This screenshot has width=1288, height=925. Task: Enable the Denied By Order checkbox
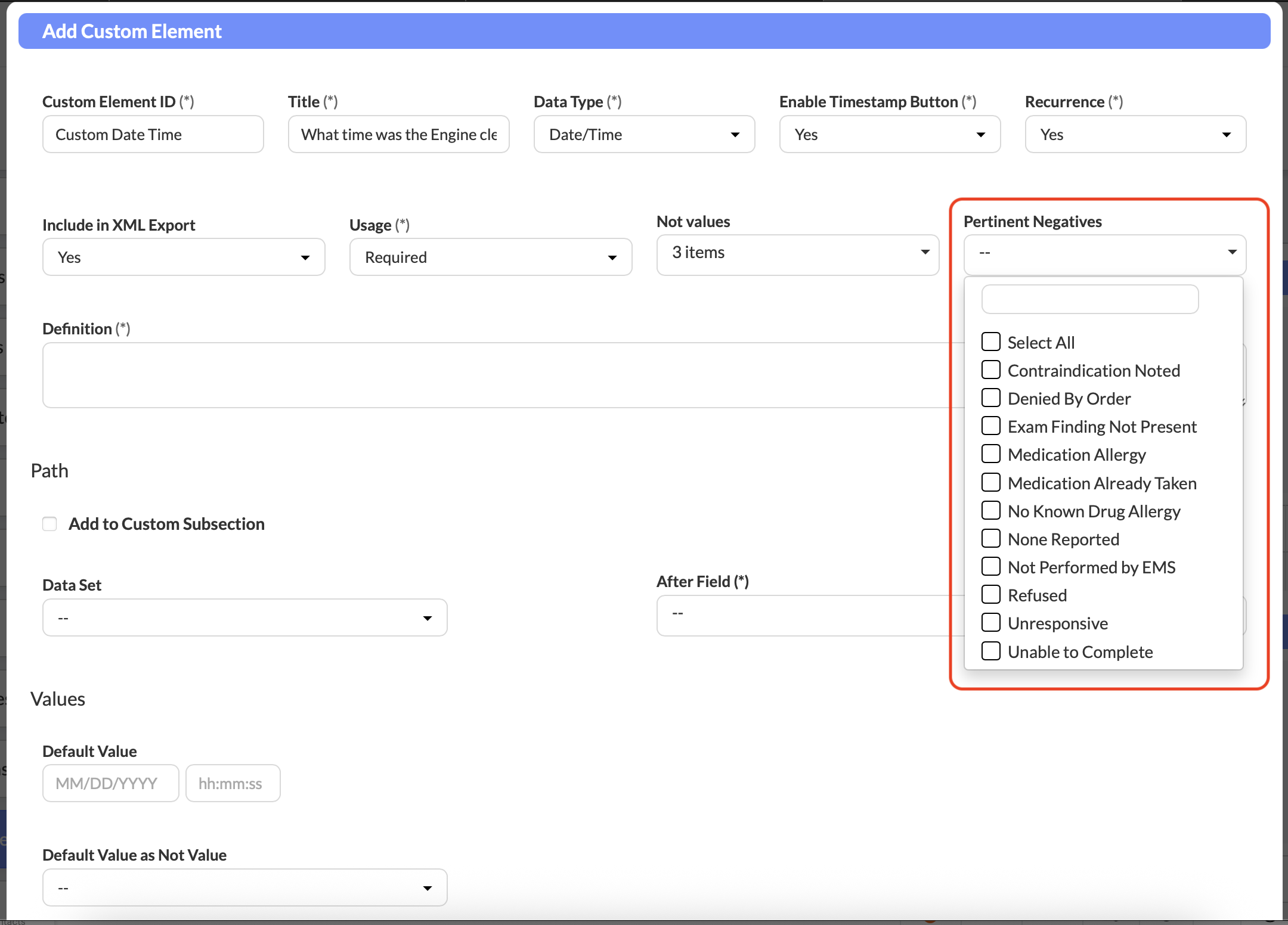coord(991,398)
